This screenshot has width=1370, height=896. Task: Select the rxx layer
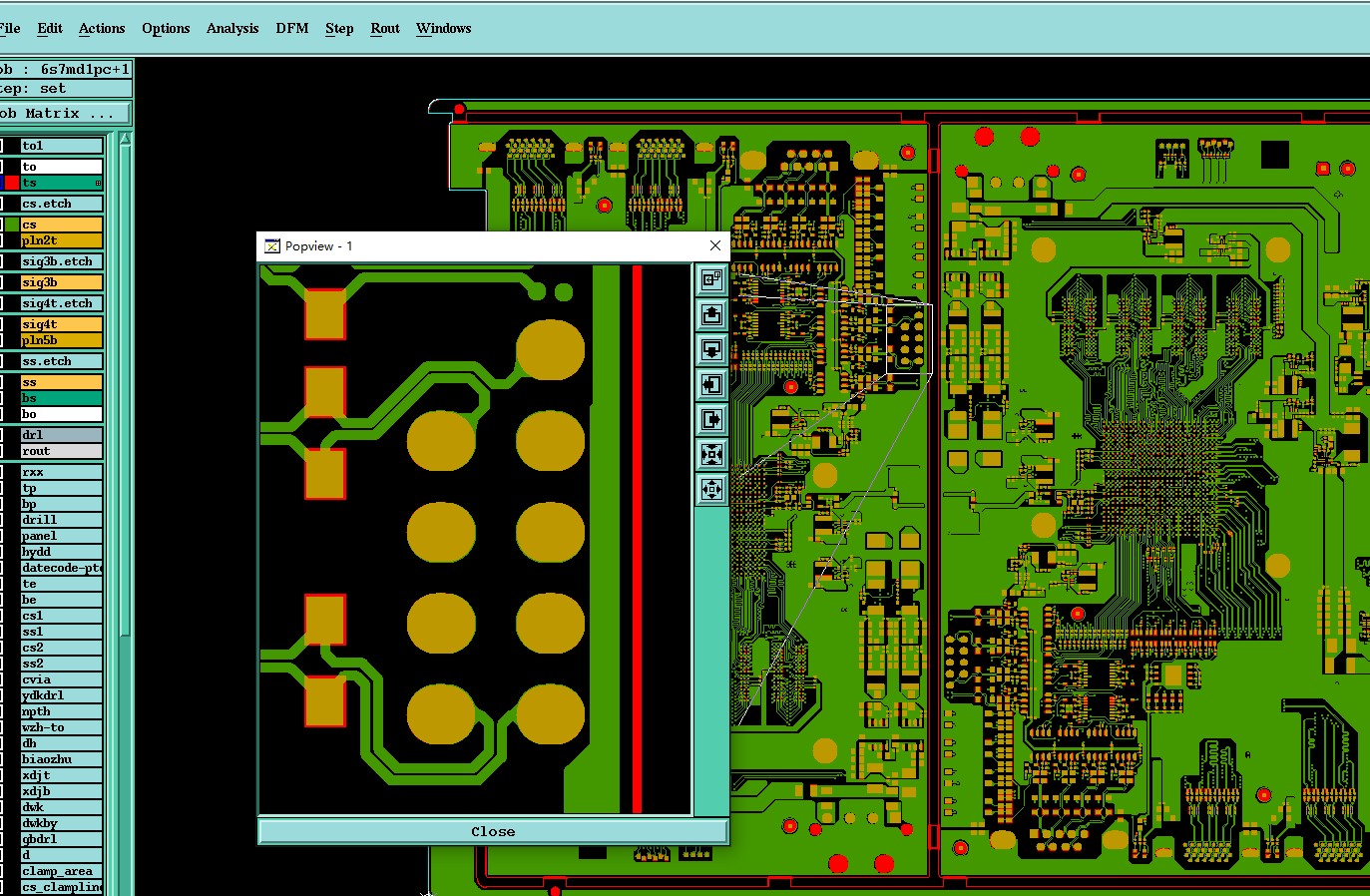61,472
